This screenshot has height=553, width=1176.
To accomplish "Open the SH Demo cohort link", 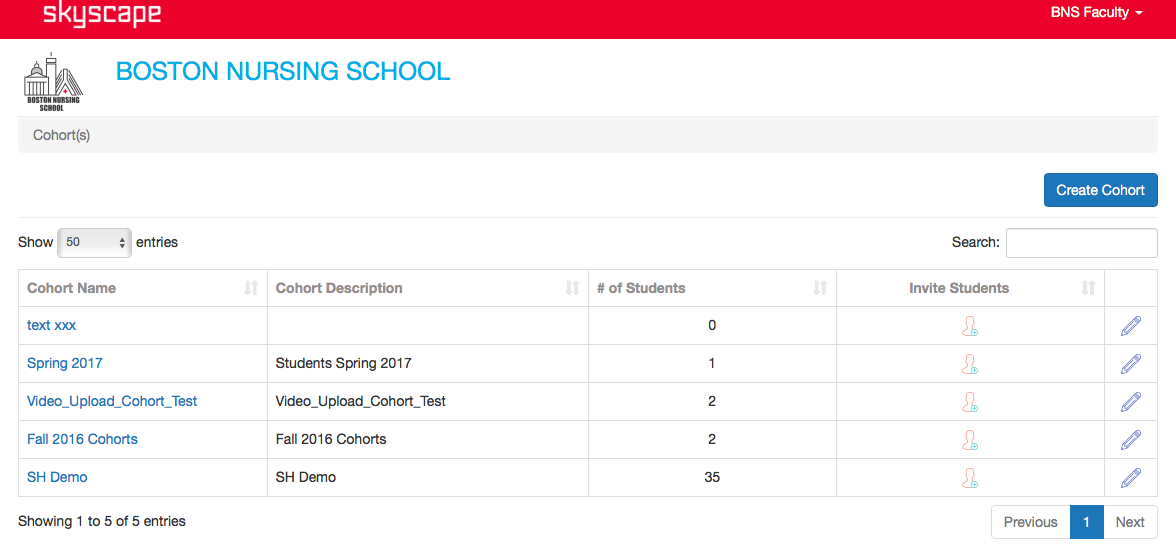I will (x=57, y=477).
